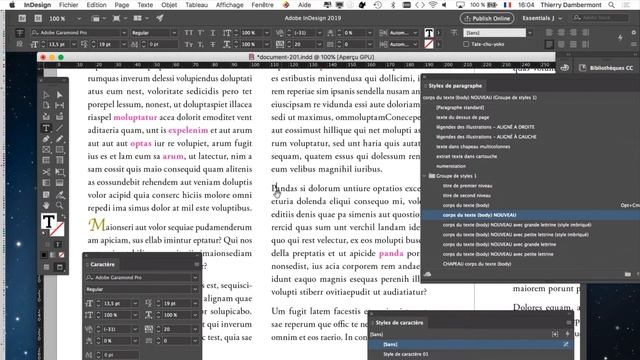
Task: Apply Style de caractère 01
Action: click(x=406, y=354)
